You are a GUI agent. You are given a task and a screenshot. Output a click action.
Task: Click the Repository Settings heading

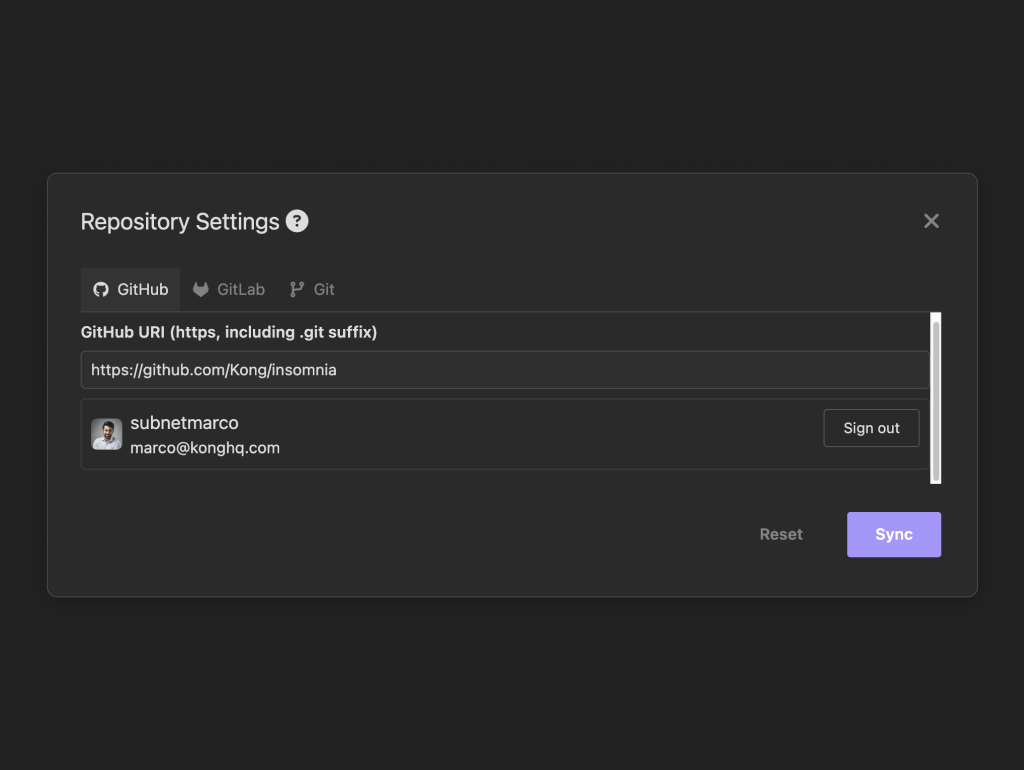point(180,221)
